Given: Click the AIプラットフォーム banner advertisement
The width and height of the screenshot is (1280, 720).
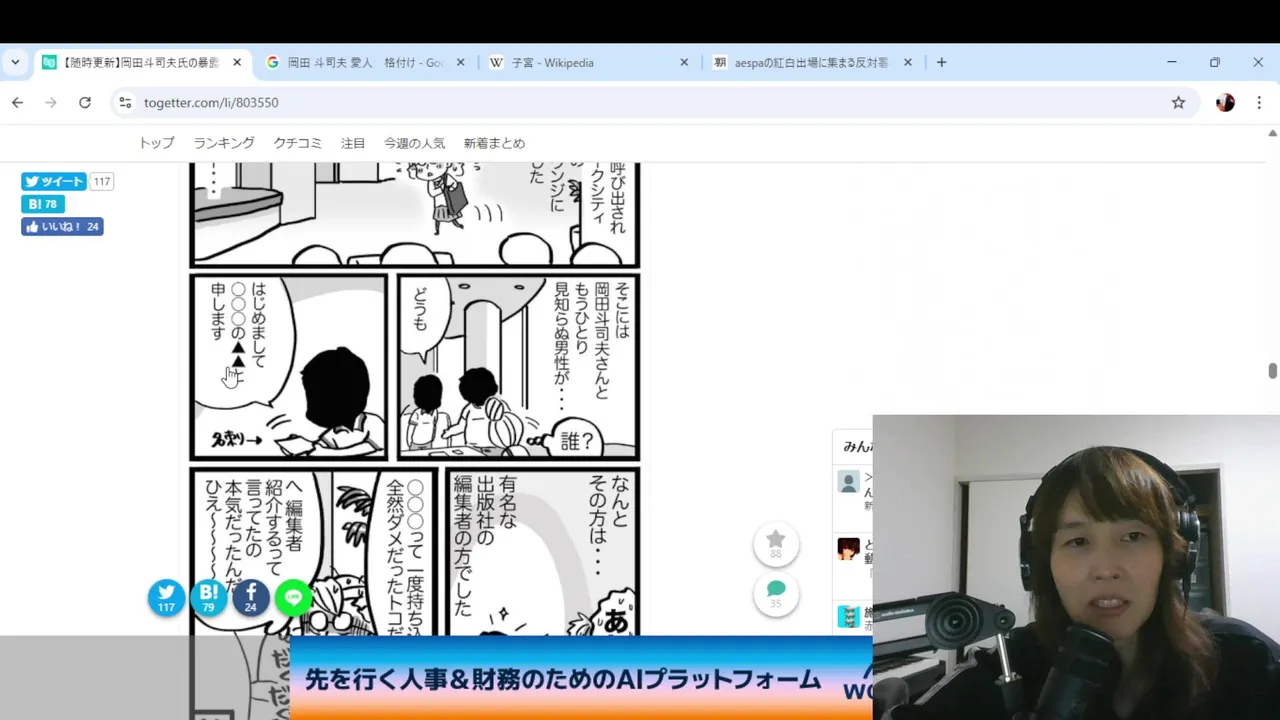Looking at the screenshot, I should (580, 678).
